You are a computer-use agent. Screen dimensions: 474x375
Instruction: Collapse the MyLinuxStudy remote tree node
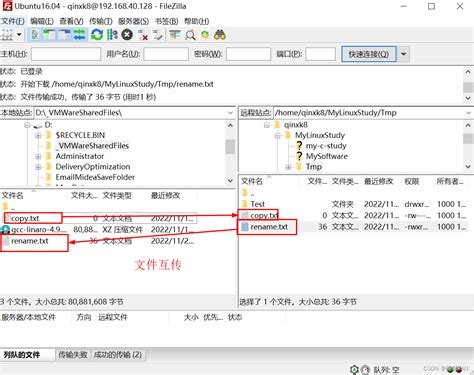[x=277, y=135]
